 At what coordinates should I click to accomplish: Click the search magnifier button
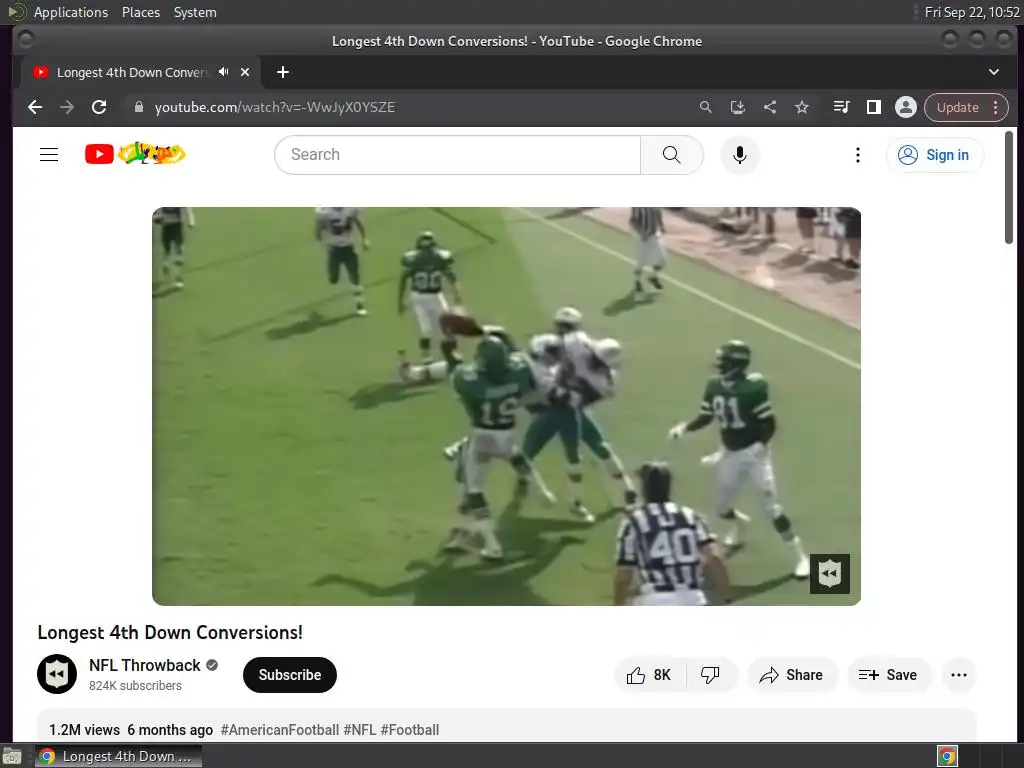click(x=671, y=155)
